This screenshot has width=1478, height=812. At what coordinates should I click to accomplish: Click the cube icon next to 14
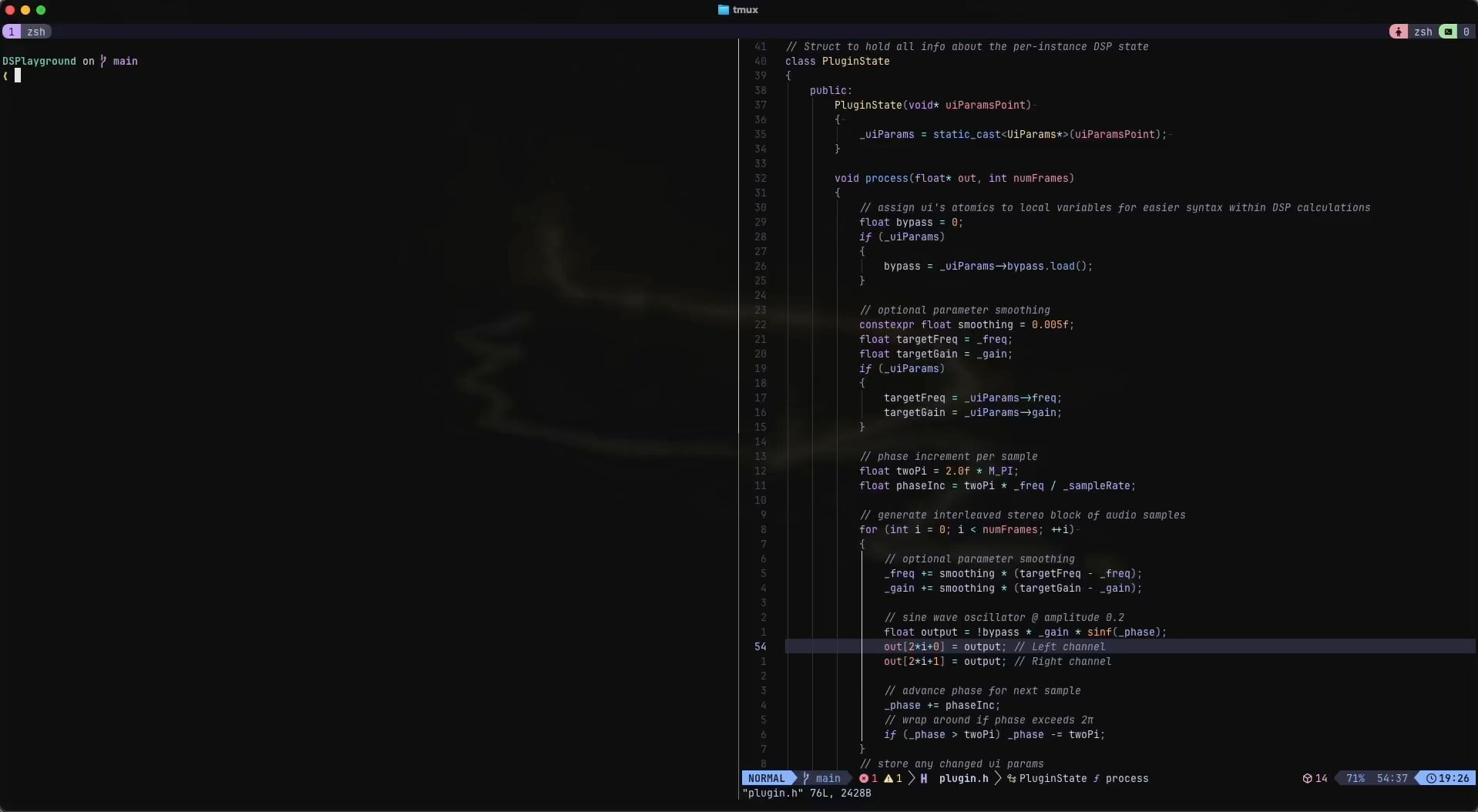(x=1307, y=778)
